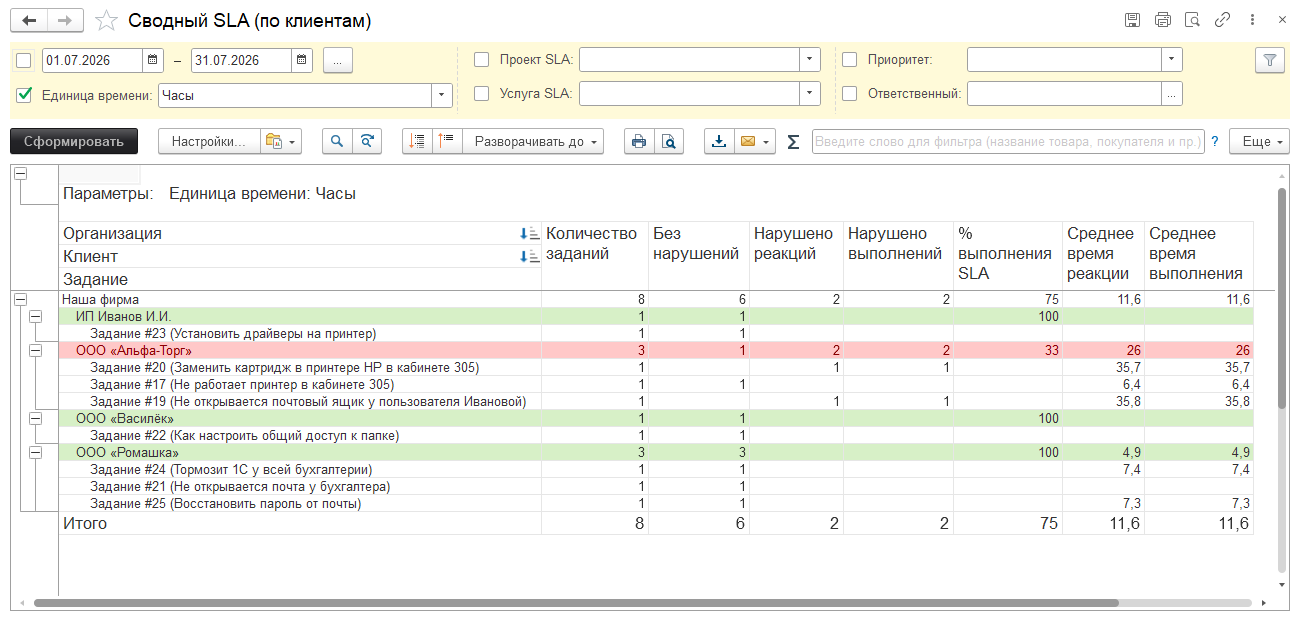The width and height of the screenshot is (1301, 621).
Task: Save report with download arrow icon
Action: click(718, 142)
